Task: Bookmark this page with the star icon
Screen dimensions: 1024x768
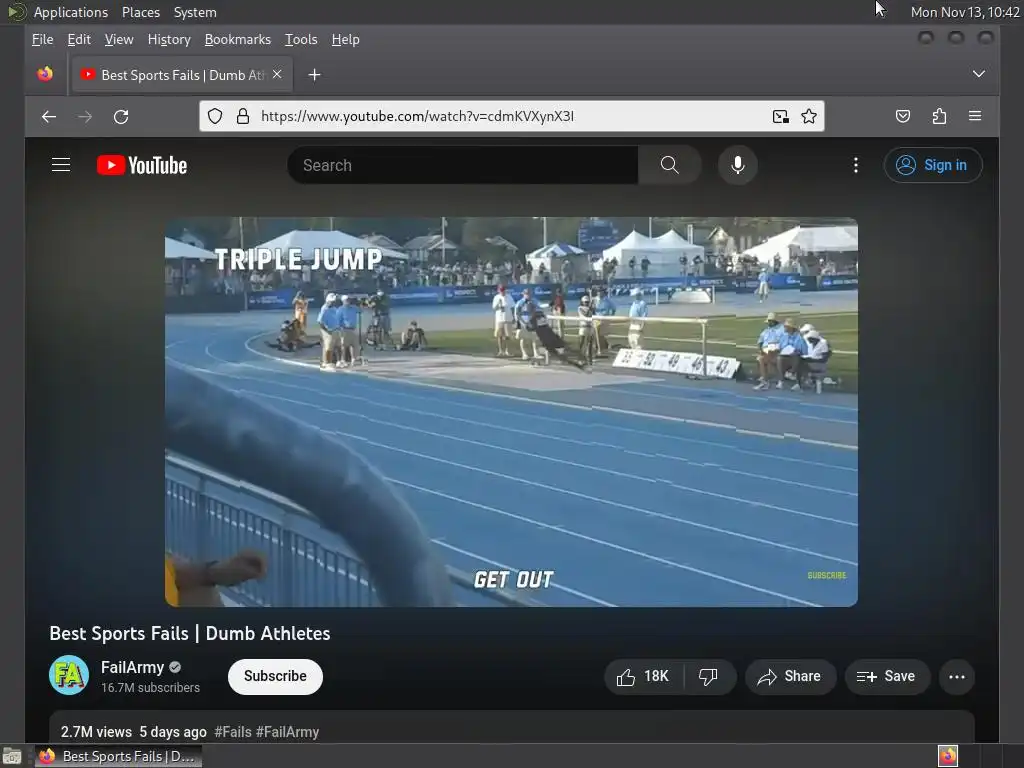Action: [808, 116]
